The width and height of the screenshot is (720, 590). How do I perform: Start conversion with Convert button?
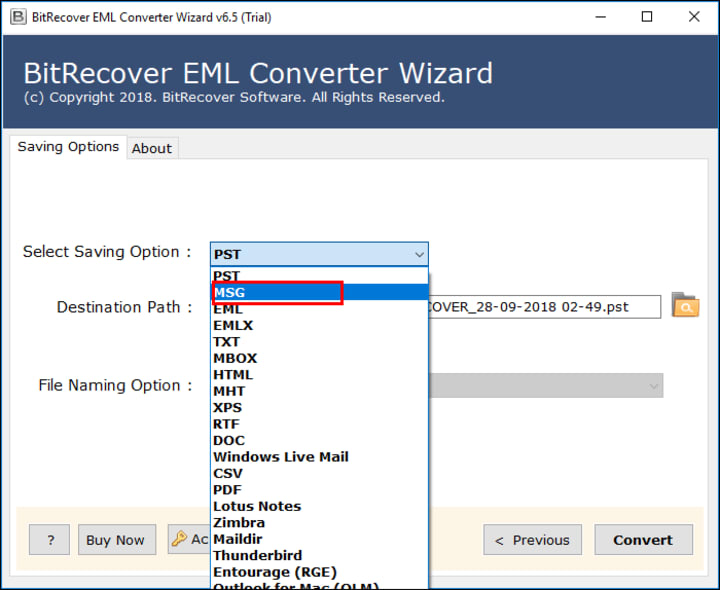tap(643, 539)
